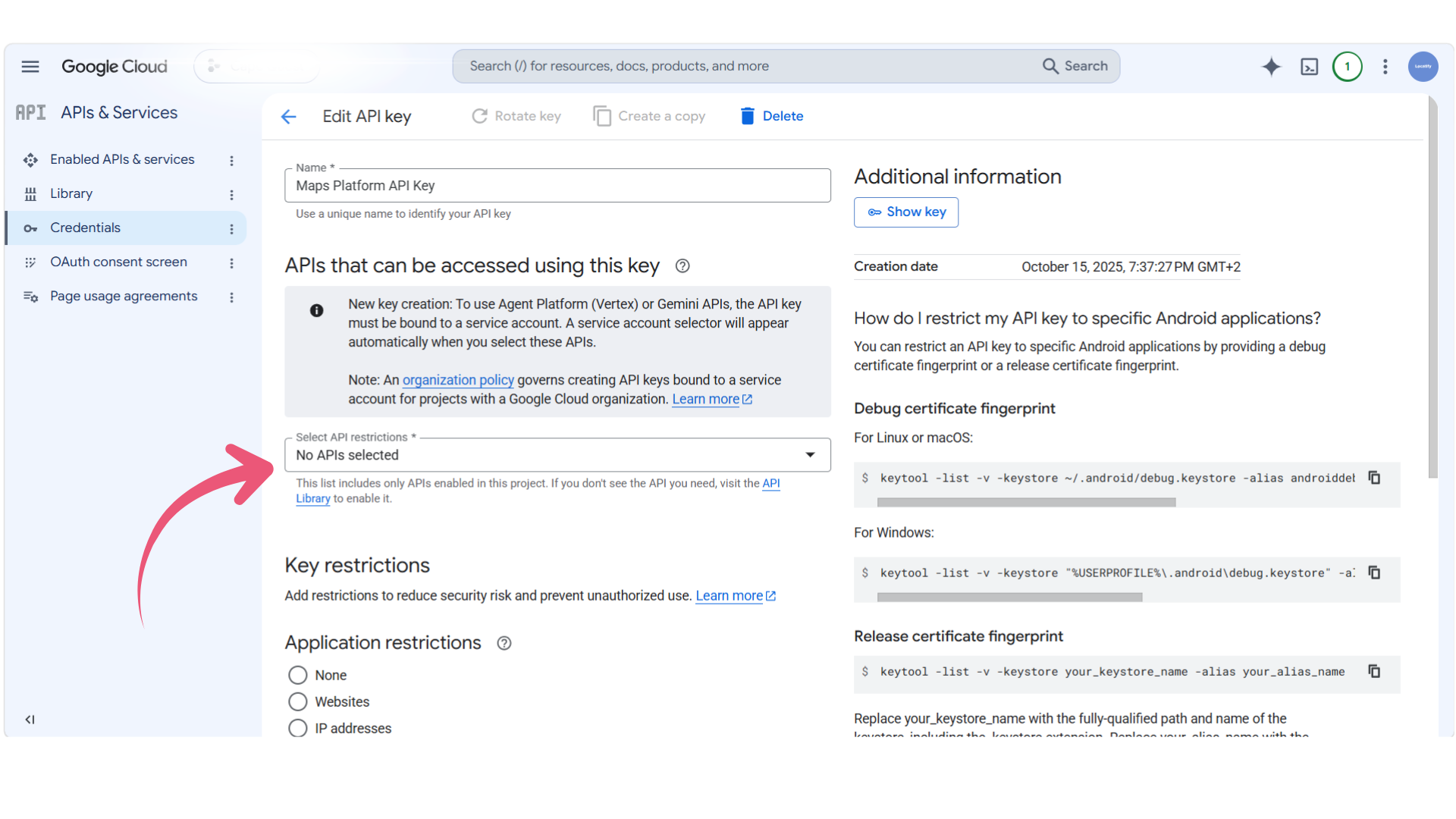Click the APIs & Services heading
Viewport: 1456px width, 819px height.
119,113
